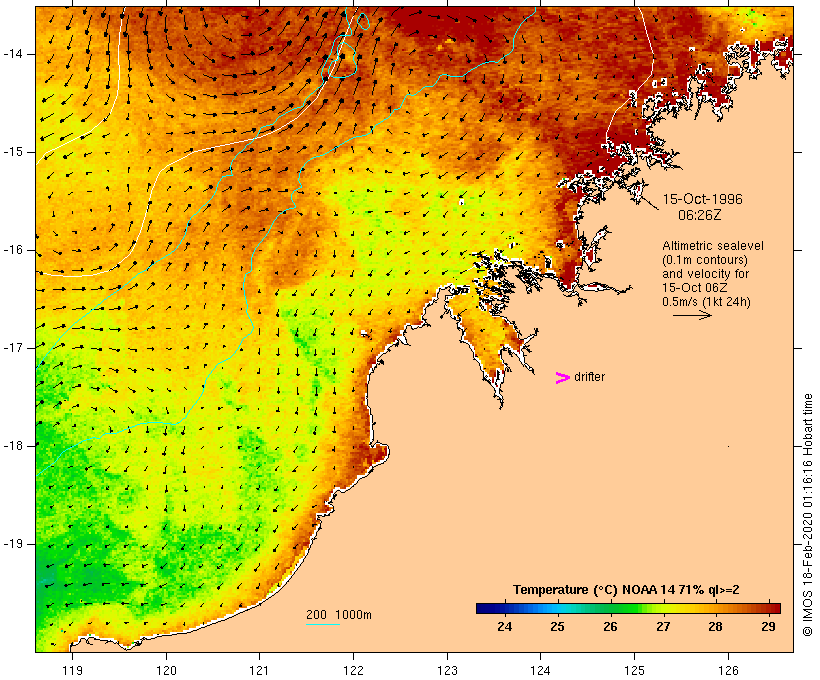Click the longitude axis label '125'
The width and height of the screenshot is (820, 680).
pyautogui.click(x=635, y=670)
